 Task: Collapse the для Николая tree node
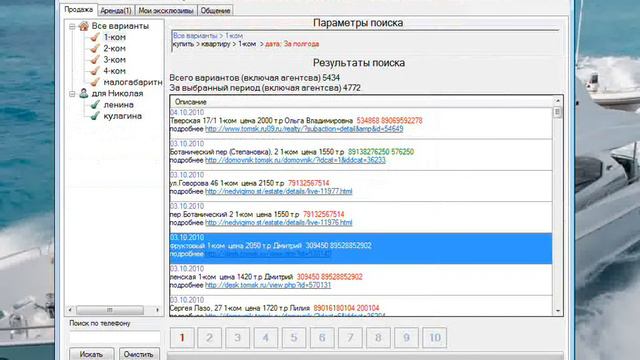pyautogui.click(x=72, y=94)
